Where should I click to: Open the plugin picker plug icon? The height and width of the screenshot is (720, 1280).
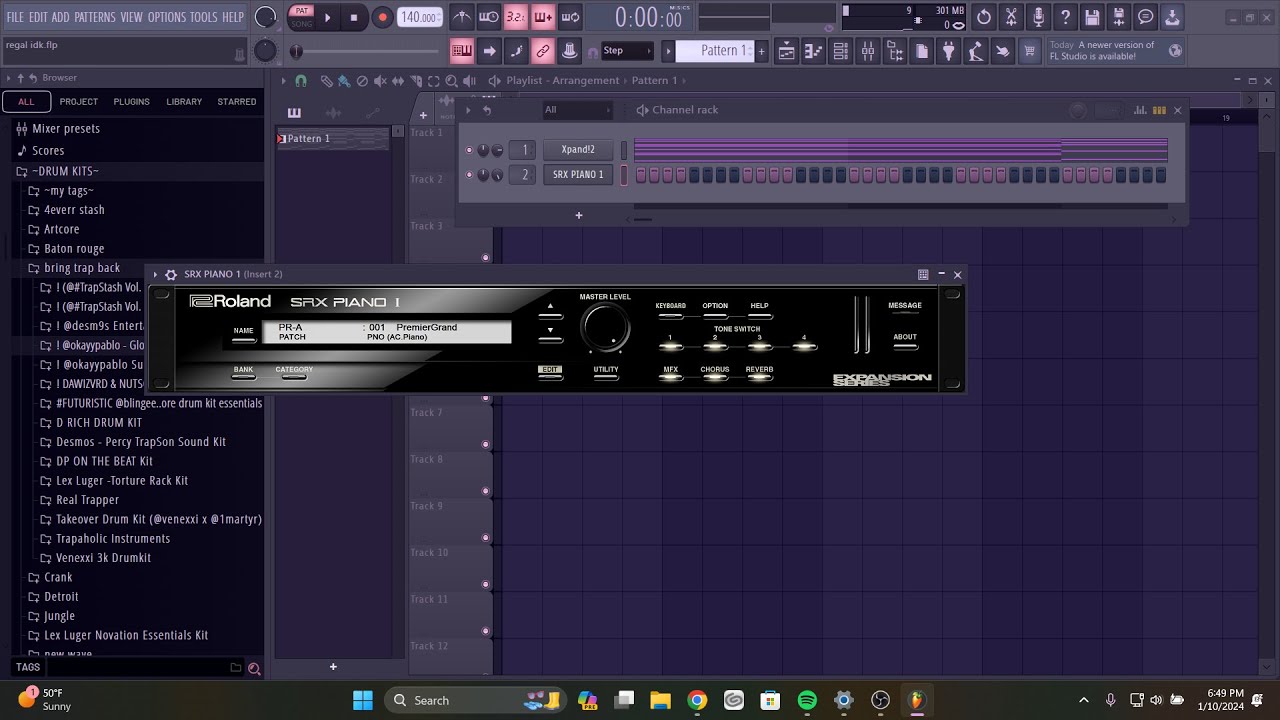(x=949, y=51)
